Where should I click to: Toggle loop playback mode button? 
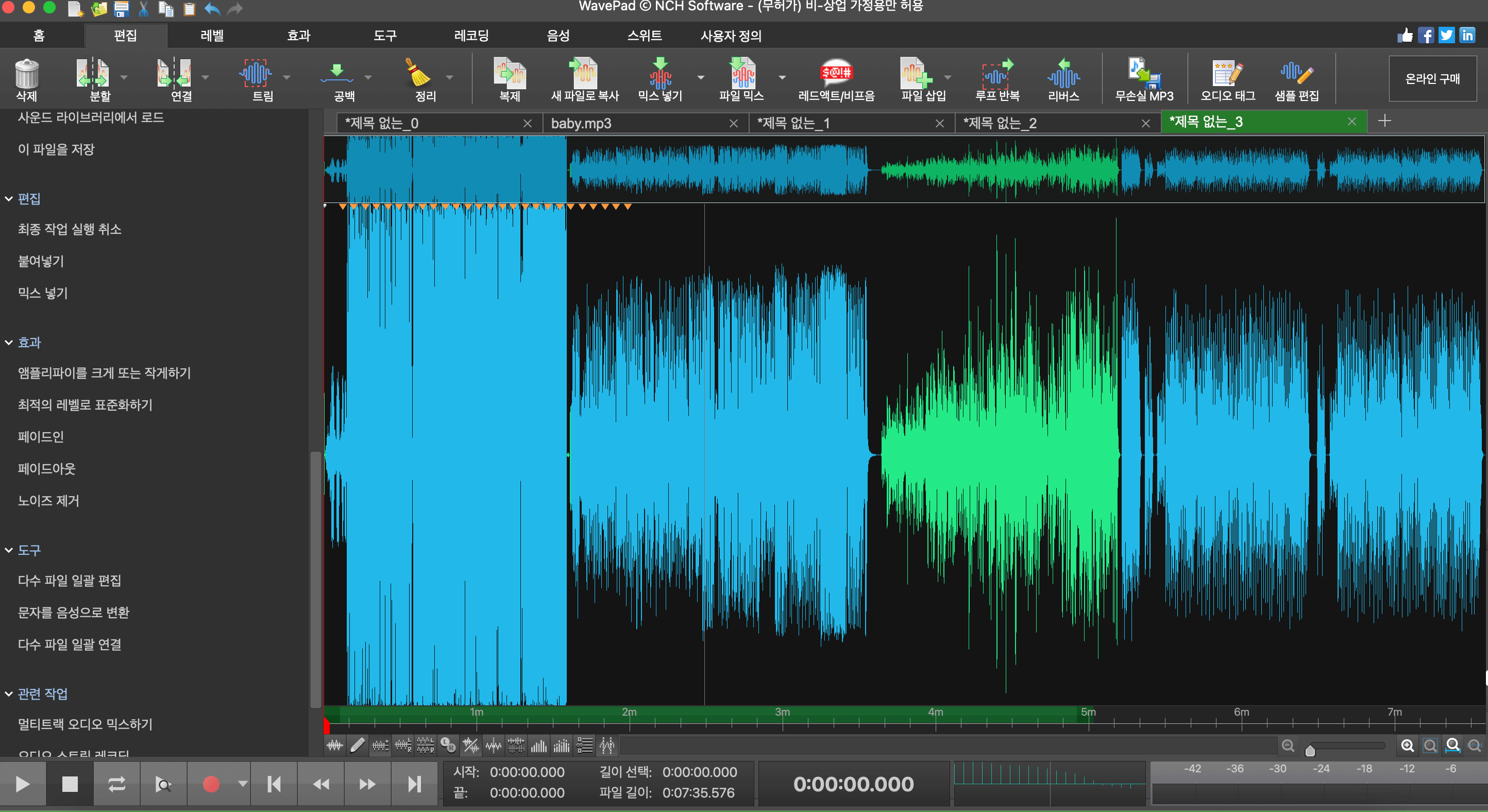[x=116, y=784]
